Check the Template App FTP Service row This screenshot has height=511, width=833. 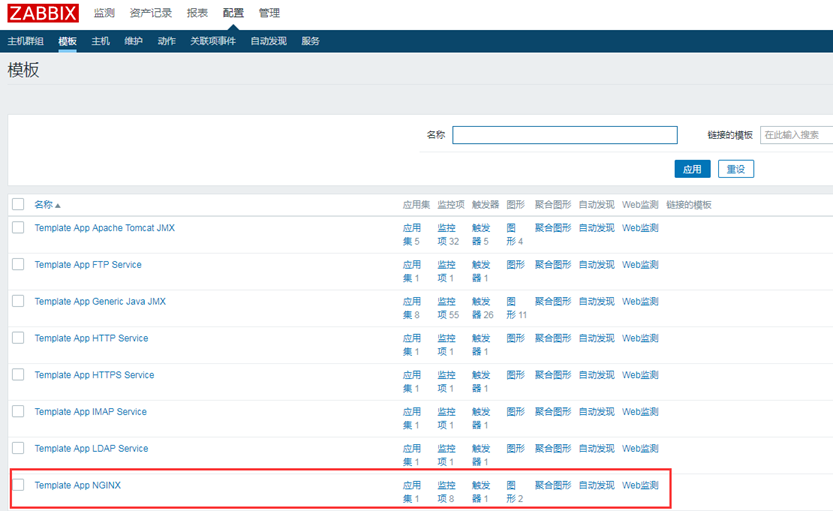18,264
